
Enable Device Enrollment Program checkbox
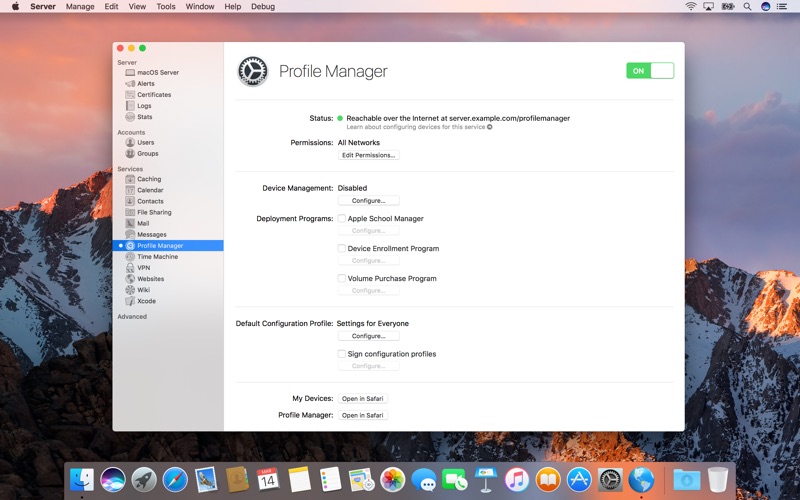tap(342, 248)
